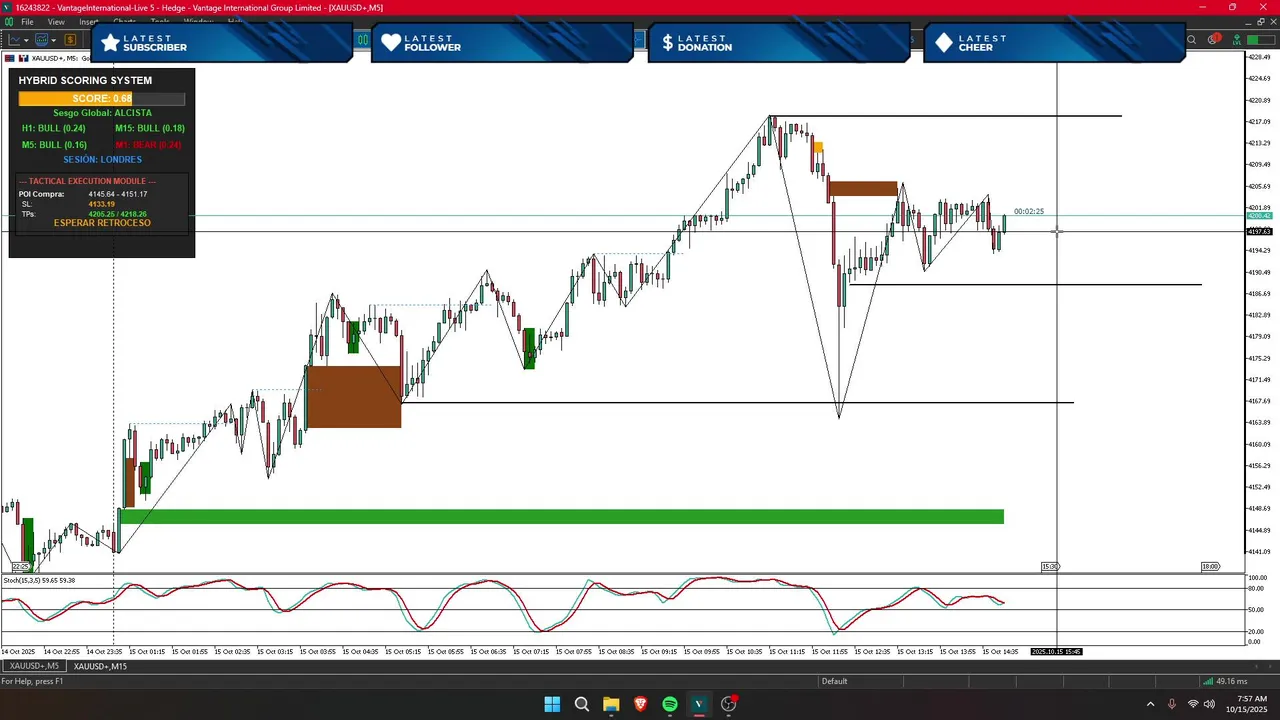Viewport: 1280px width, 720px height.
Task: Open the View menu
Action: pyautogui.click(x=56, y=21)
